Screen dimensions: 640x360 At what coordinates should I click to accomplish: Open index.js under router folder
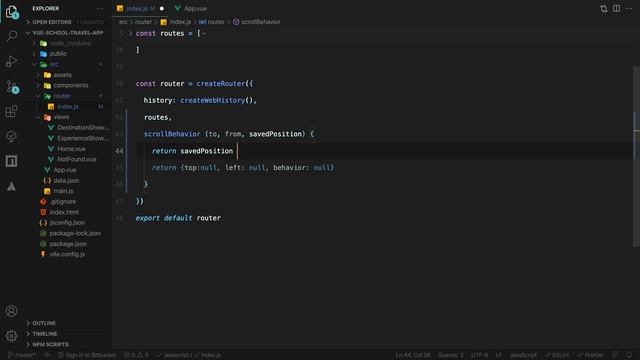click(68, 107)
